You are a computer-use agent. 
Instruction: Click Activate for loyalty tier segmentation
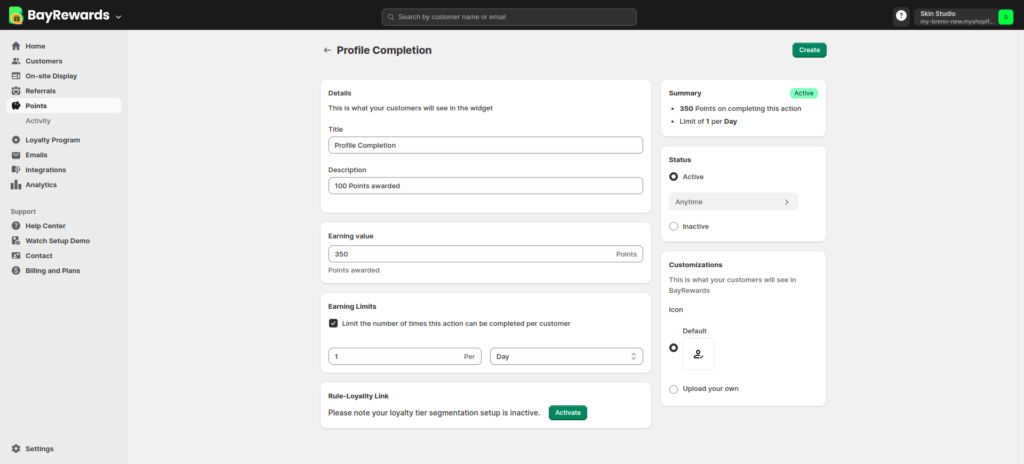[x=567, y=412]
